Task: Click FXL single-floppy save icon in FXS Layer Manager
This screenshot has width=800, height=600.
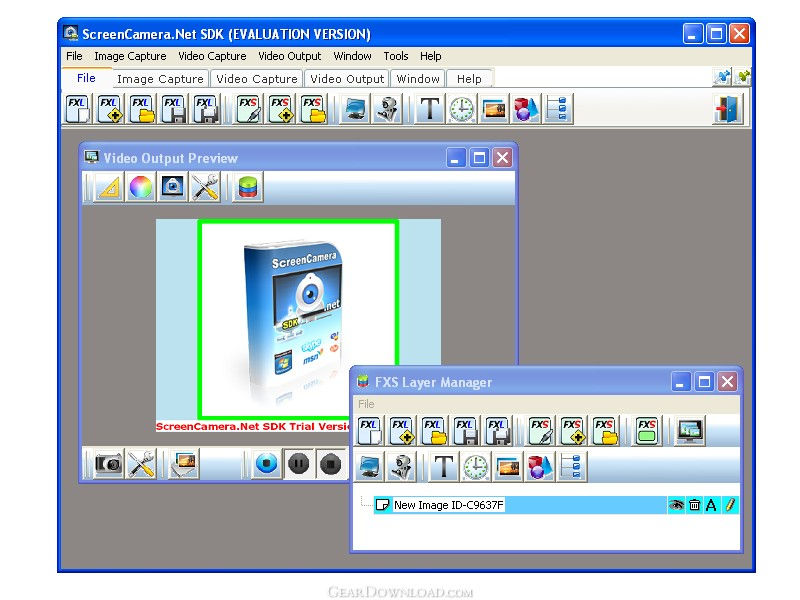Action: [466, 431]
